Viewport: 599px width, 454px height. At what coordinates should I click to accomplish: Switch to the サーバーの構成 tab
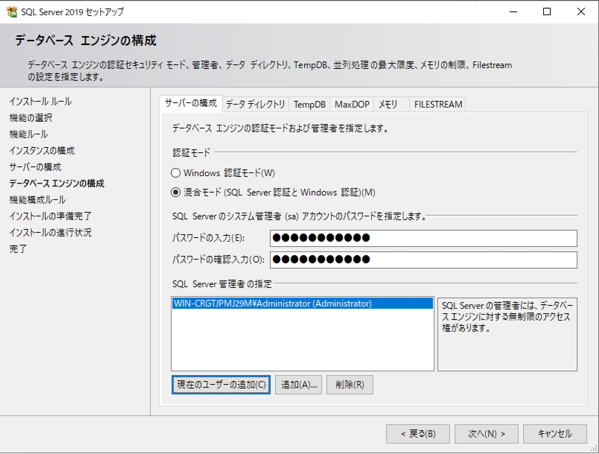click(x=191, y=103)
